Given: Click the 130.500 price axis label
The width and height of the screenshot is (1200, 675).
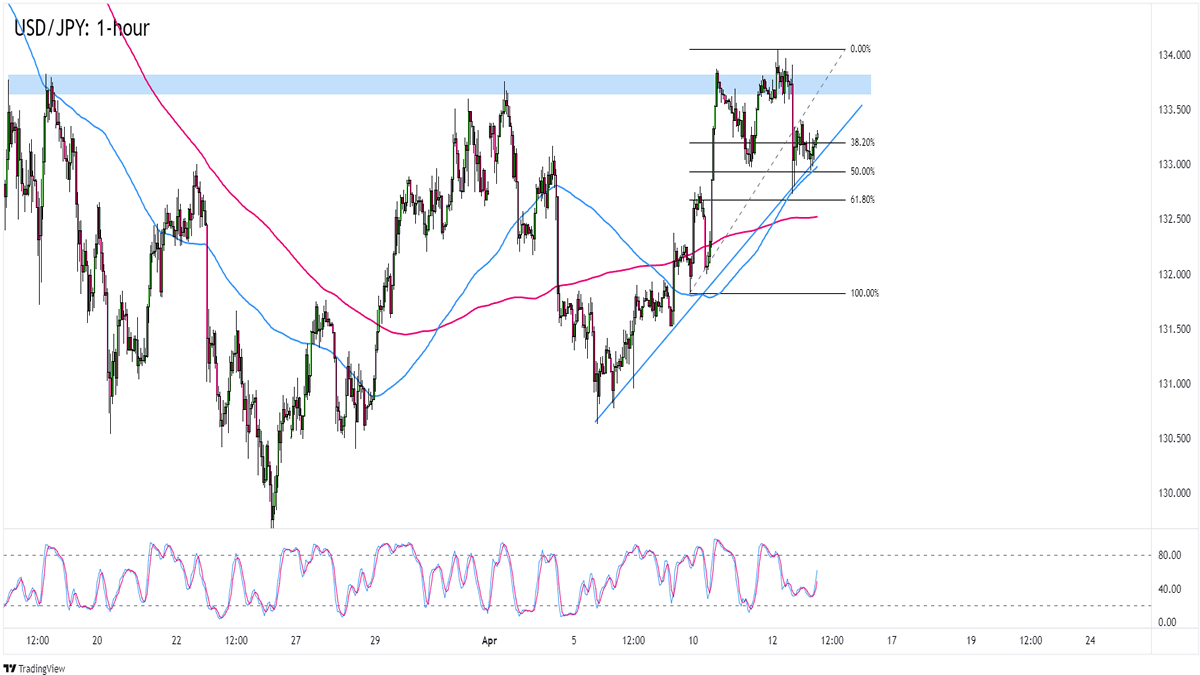Looking at the screenshot, I should click(x=1174, y=440).
